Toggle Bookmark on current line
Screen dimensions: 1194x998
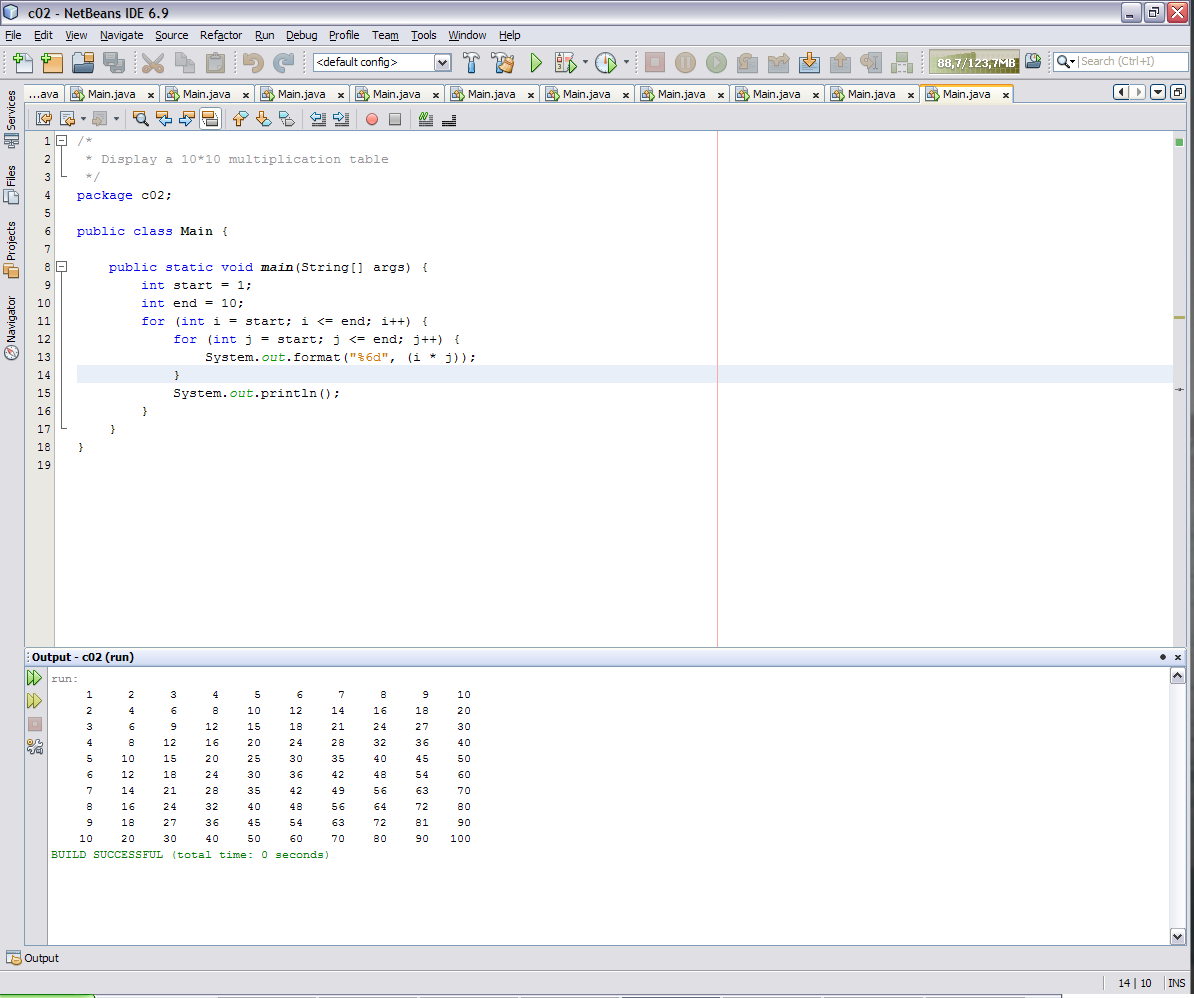(x=287, y=119)
